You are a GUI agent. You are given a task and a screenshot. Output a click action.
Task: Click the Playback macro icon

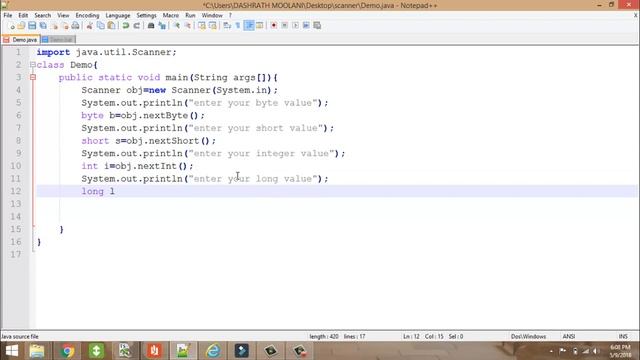(295, 26)
